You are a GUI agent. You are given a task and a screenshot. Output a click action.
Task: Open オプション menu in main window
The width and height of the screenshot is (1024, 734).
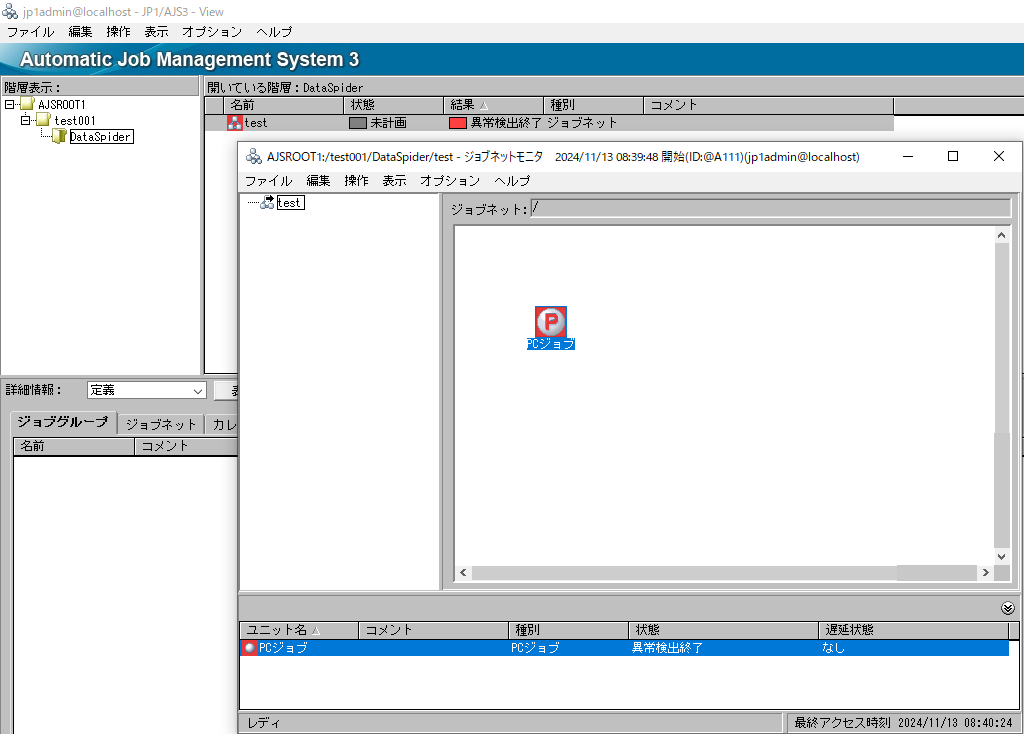[x=212, y=32]
